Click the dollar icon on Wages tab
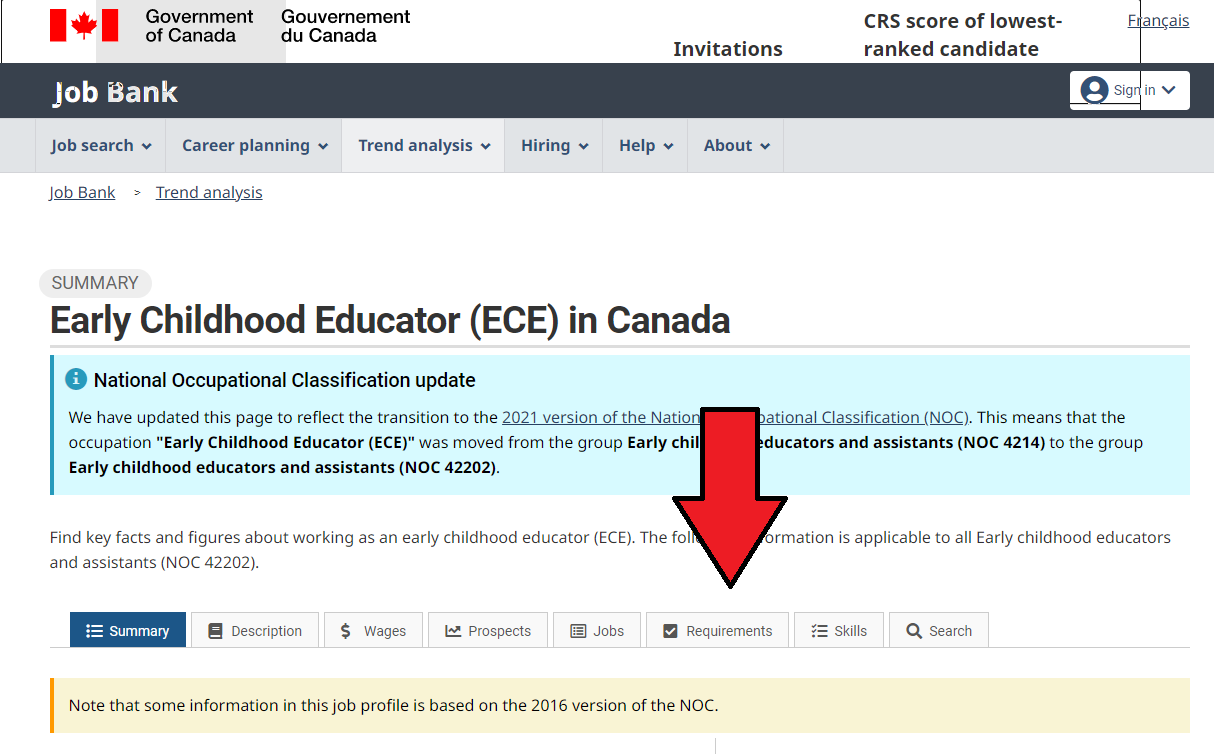 (346, 631)
